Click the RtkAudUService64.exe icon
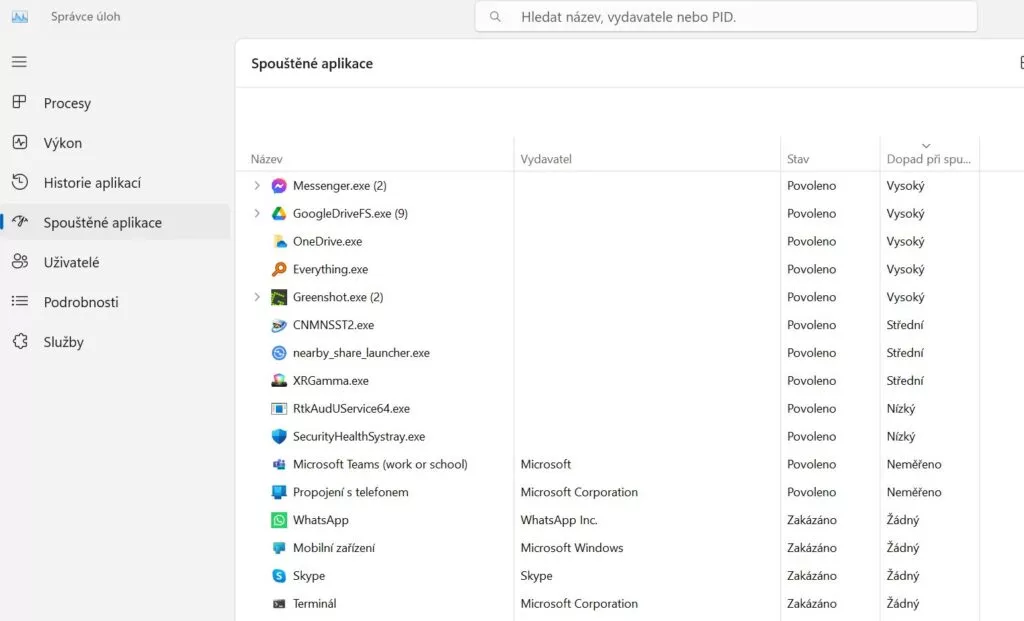 (279, 409)
